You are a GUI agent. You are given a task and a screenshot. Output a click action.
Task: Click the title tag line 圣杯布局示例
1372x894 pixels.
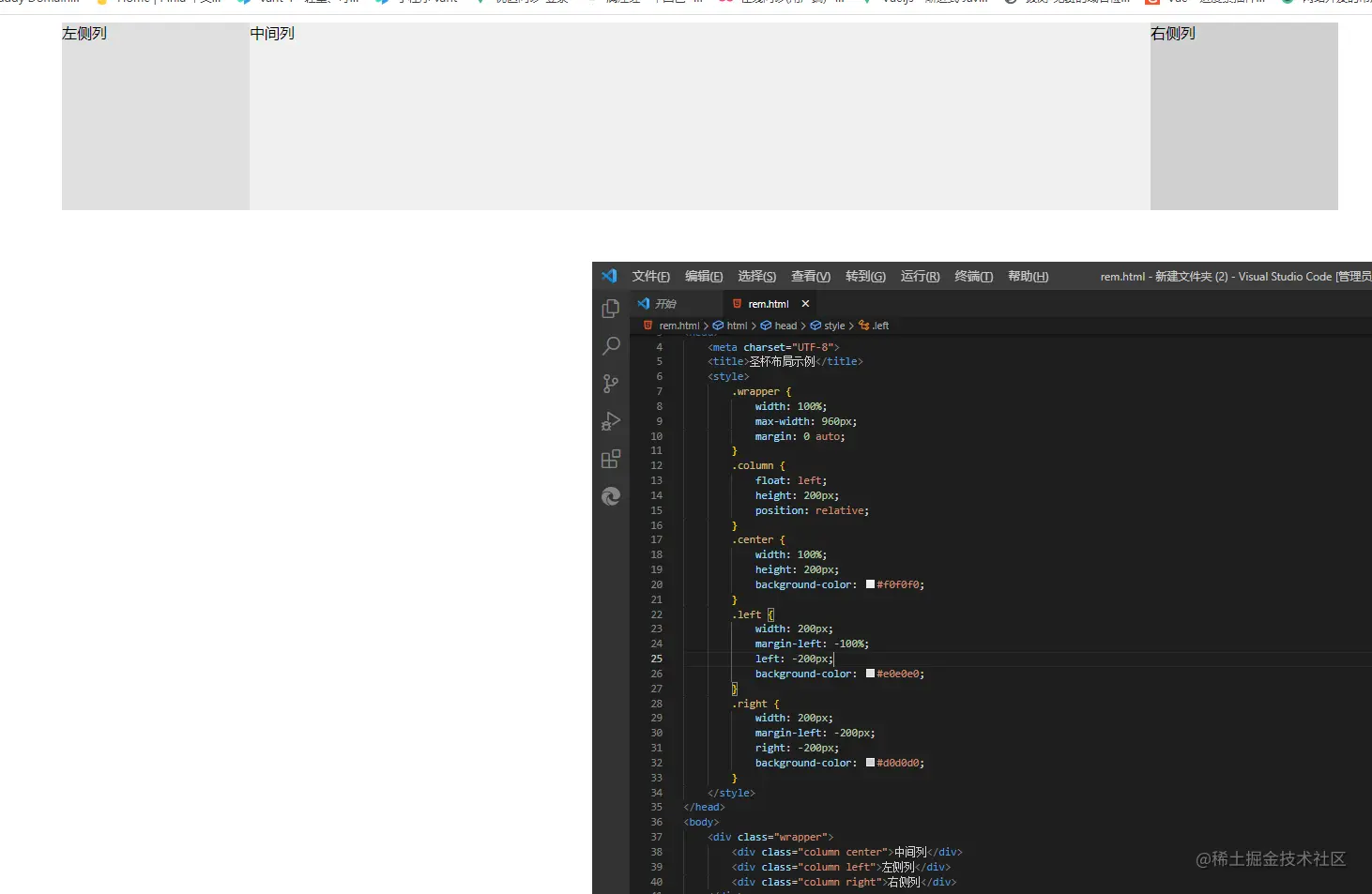coord(785,361)
